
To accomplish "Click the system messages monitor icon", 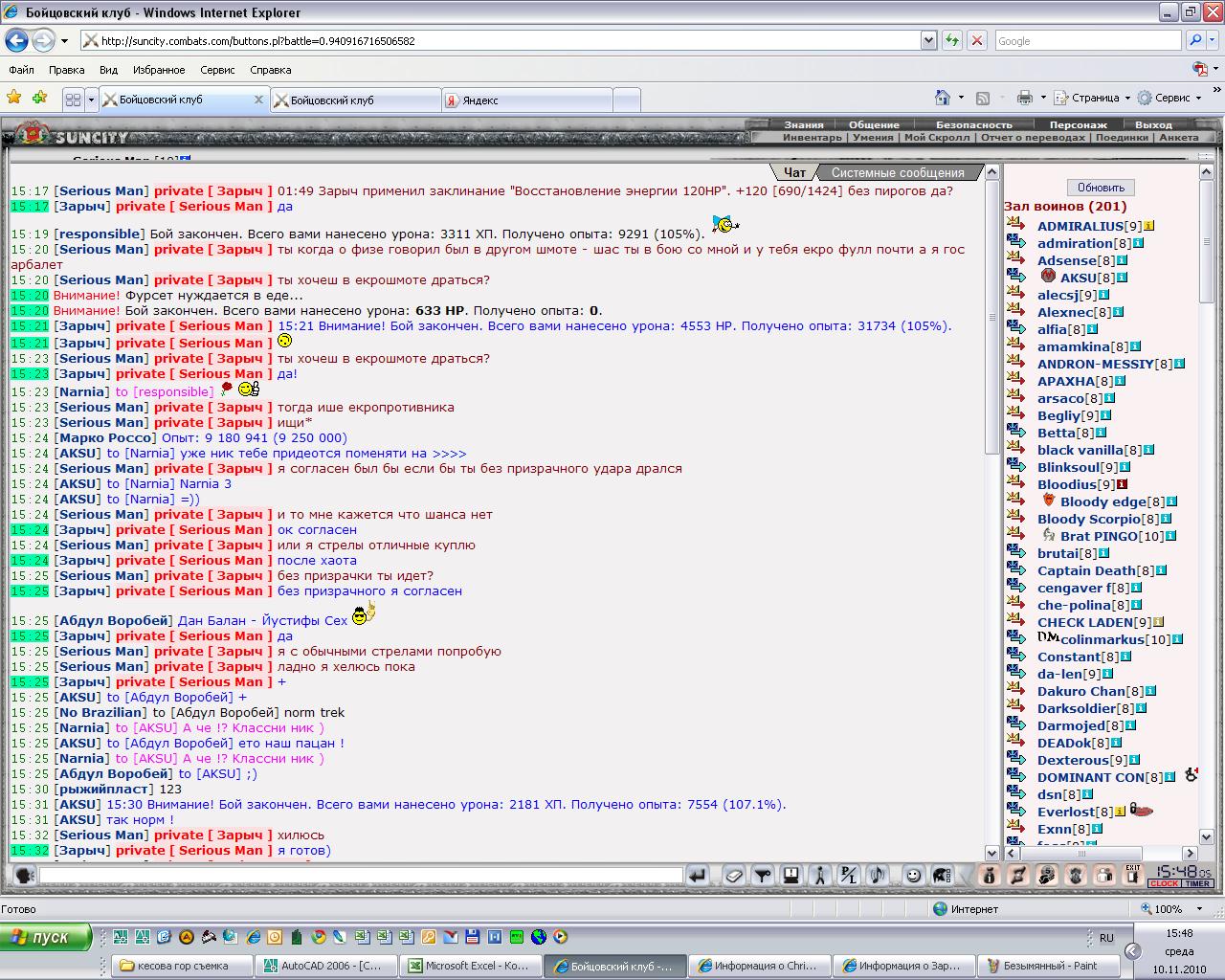I will pos(791,875).
